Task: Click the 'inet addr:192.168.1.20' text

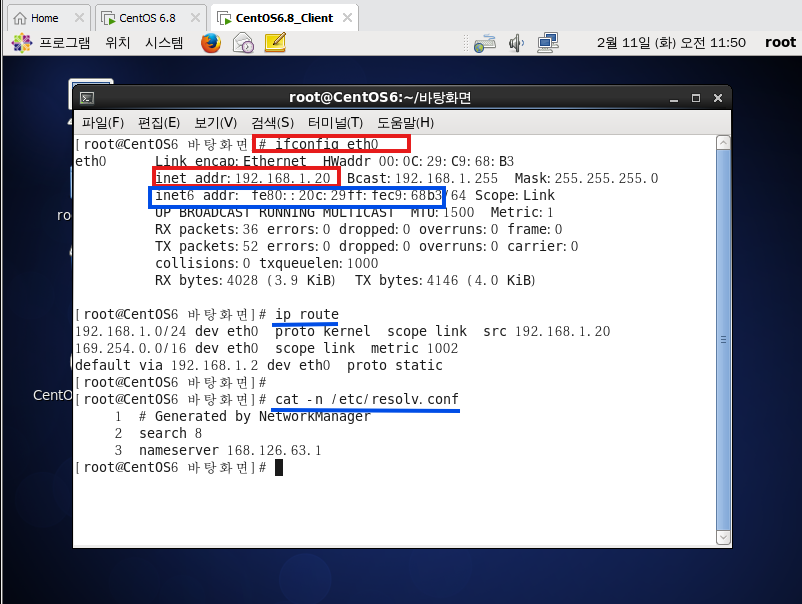Action: (x=242, y=178)
